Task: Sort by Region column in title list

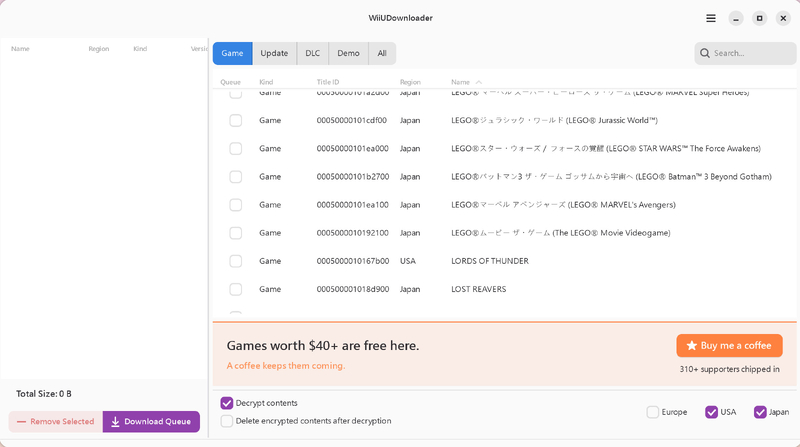Action: (x=410, y=82)
